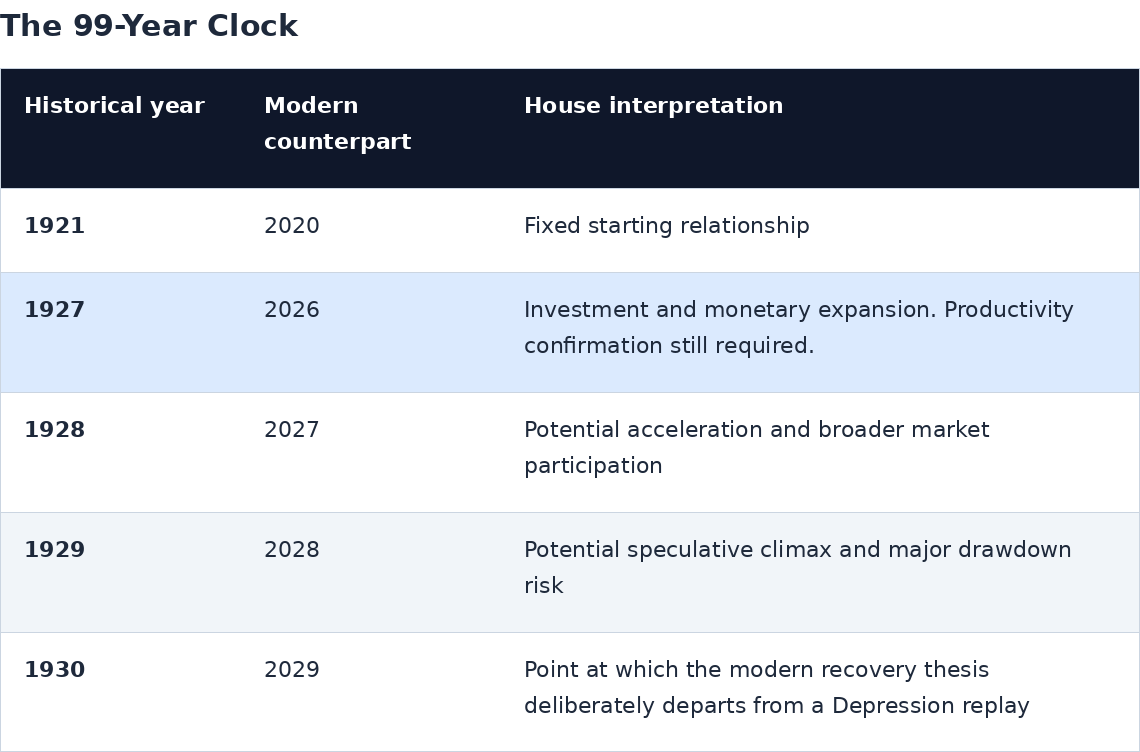Select the 2028 counterpart cell

coord(292,550)
